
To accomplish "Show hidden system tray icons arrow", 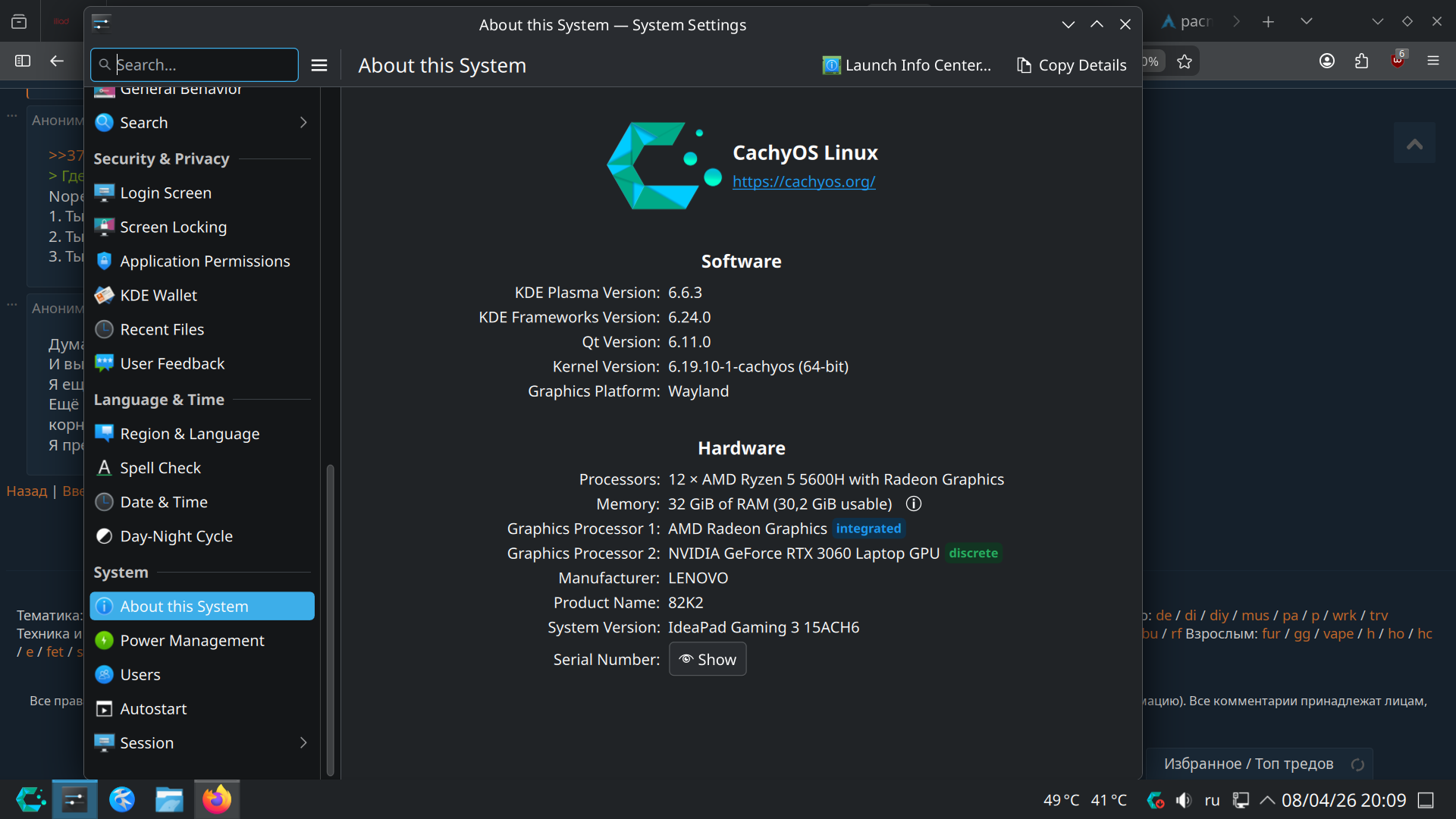I will point(1267,800).
